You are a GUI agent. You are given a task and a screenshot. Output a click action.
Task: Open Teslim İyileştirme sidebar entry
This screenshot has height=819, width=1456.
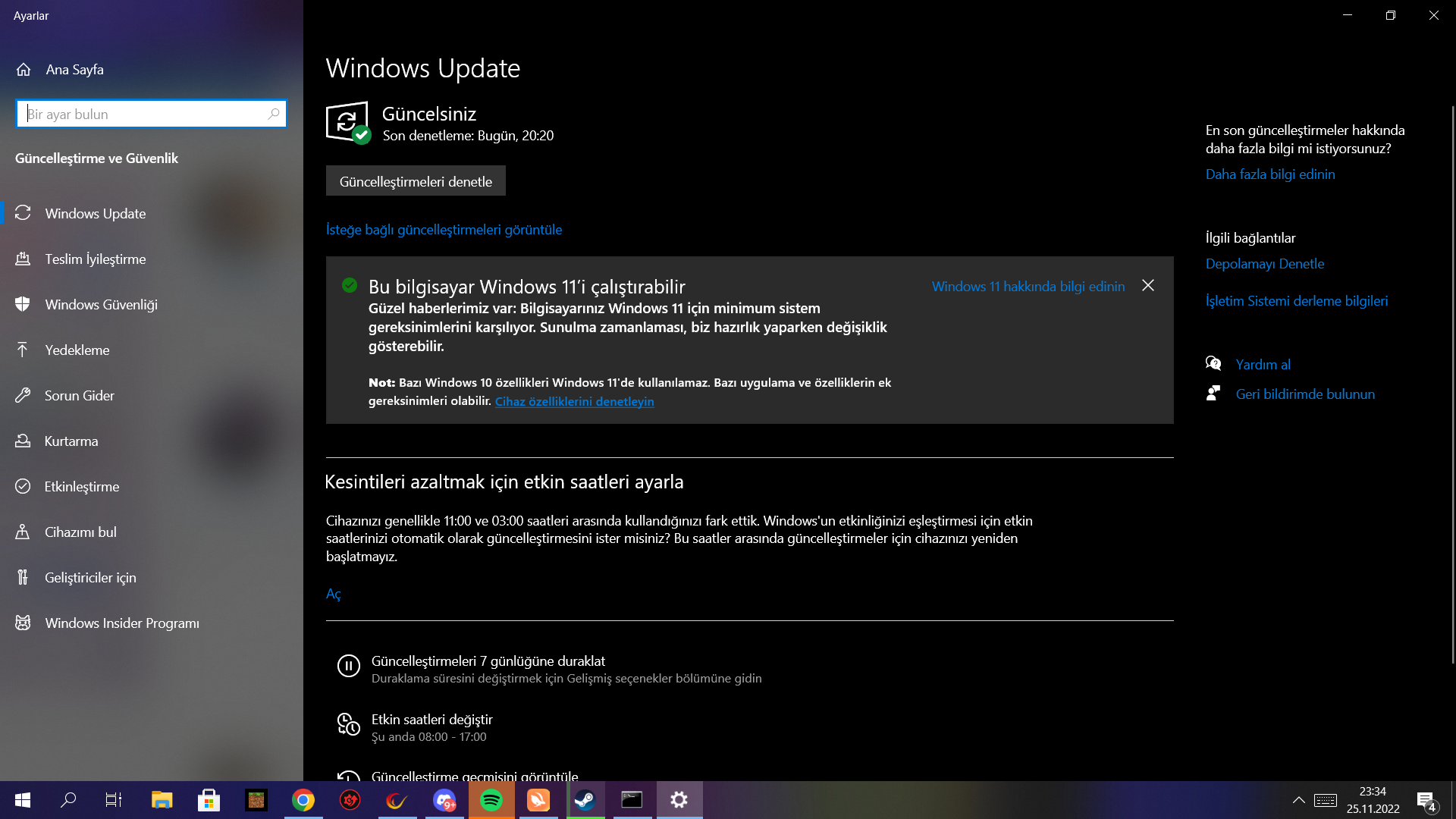pyautogui.click(x=95, y=259)
